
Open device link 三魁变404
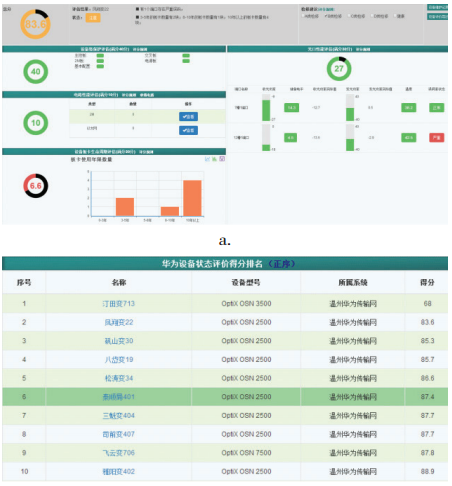(119, 416)
